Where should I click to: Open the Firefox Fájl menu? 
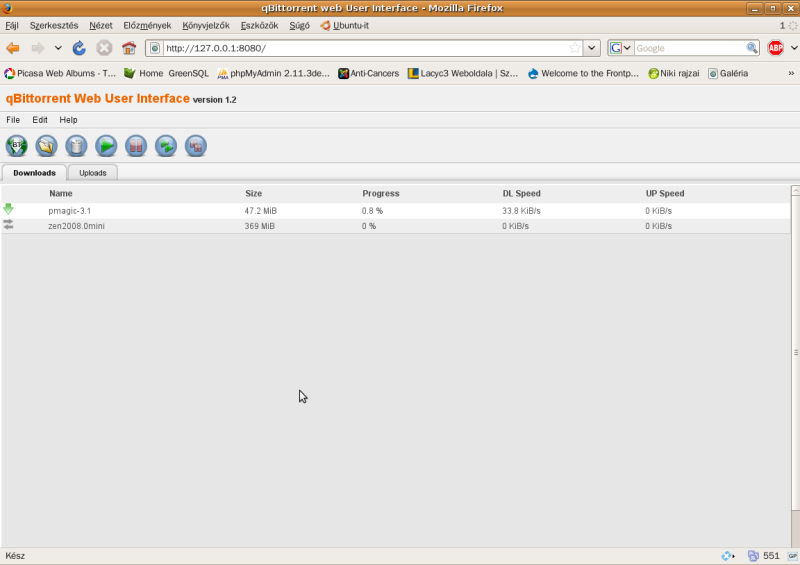point(12,26)
